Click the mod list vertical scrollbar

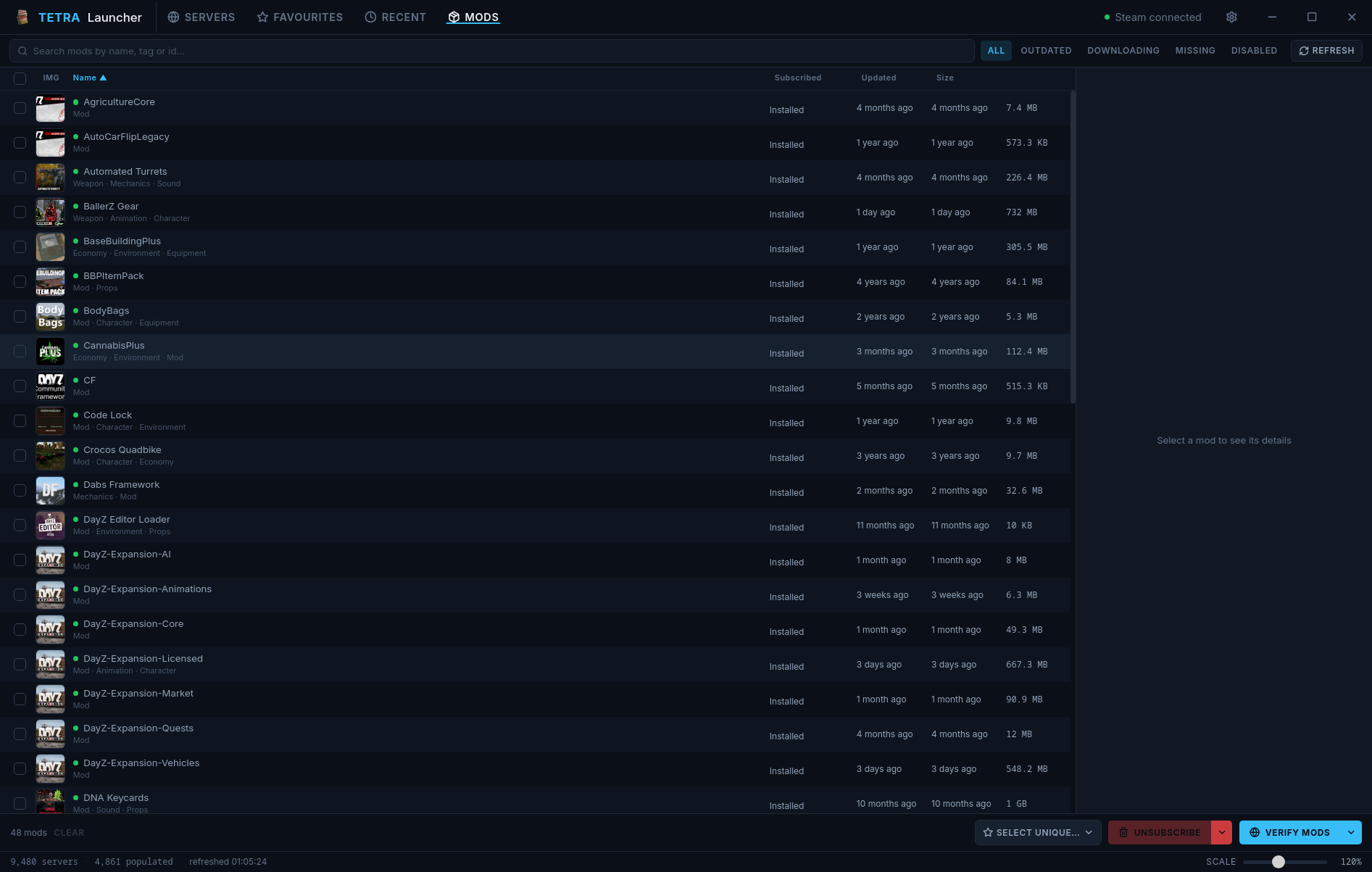[1073, 248]
